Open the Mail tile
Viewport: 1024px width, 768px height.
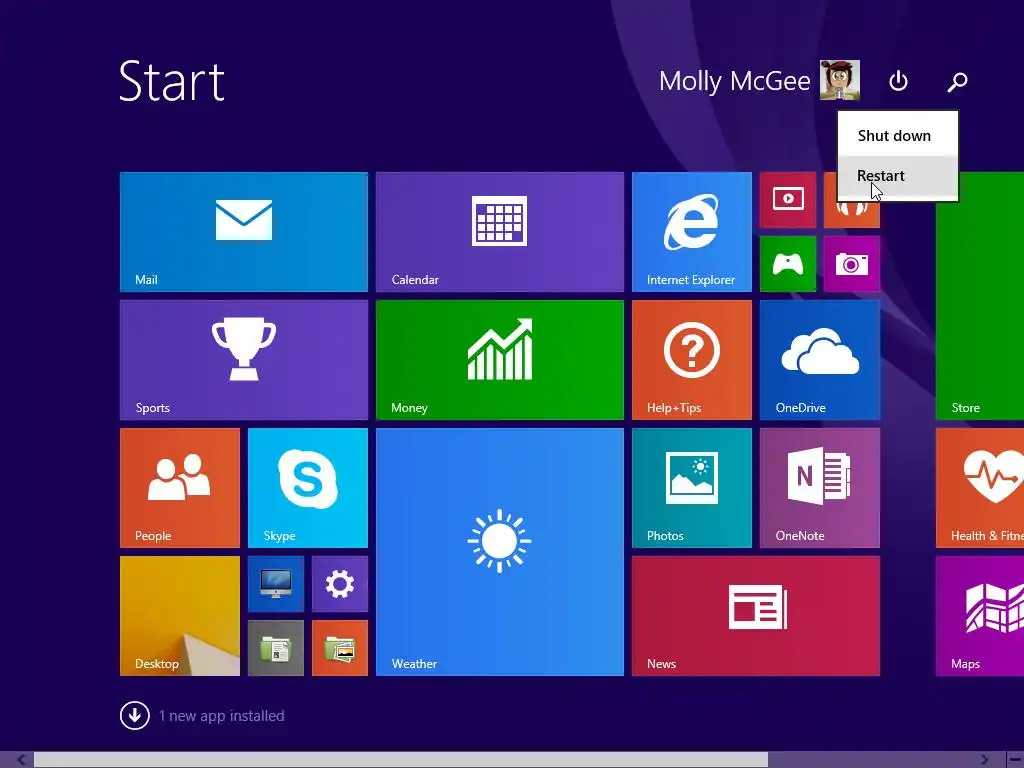pyautogui.click(x=244, y=232)
